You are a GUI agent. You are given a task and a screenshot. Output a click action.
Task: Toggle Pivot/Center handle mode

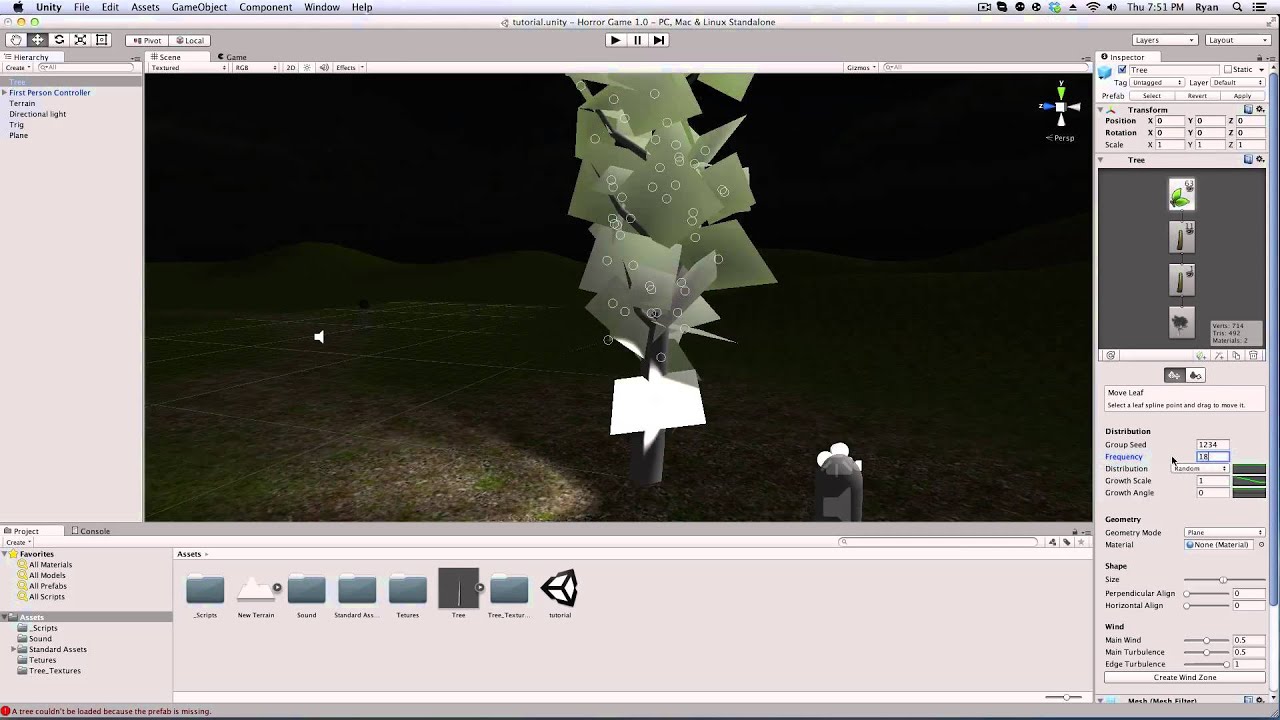pyautogui.click(x=146, y=41)
